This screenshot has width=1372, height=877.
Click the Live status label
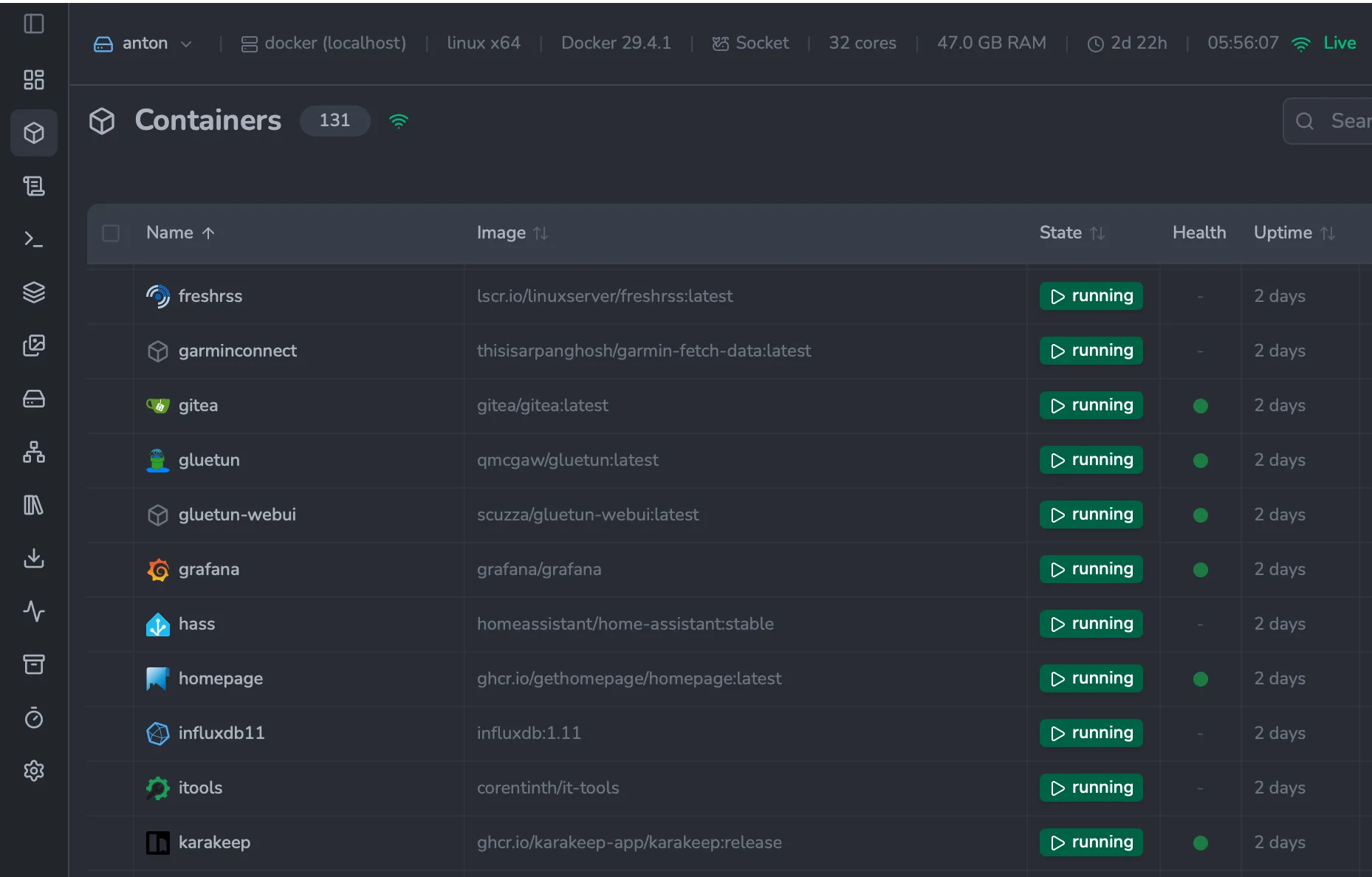1340,43
